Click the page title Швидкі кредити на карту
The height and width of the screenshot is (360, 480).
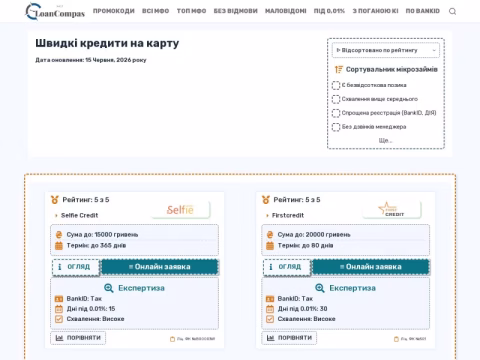pos(107,43)
